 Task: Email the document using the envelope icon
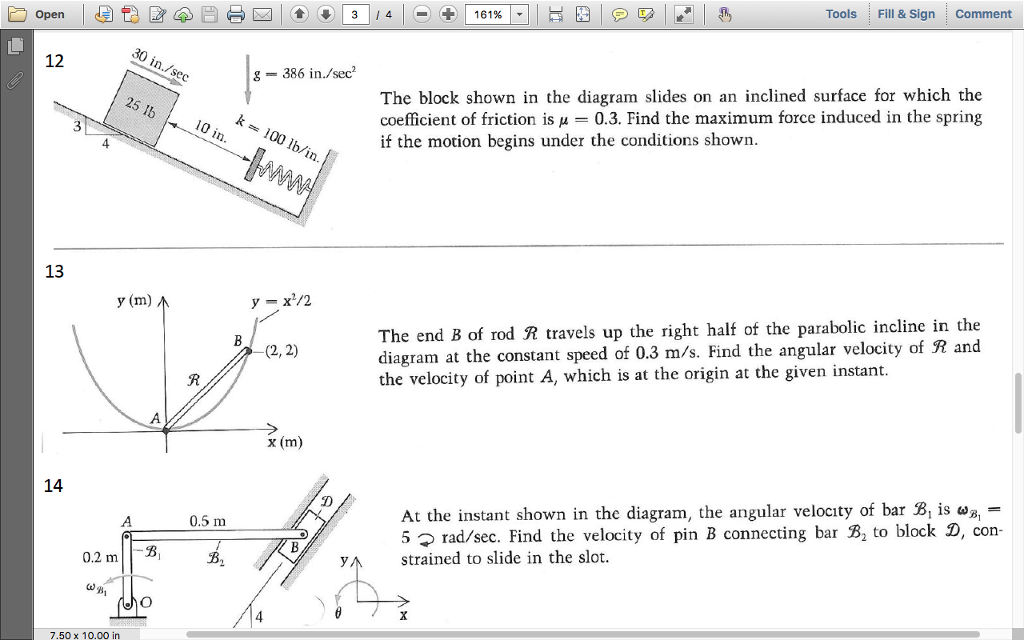pyautogui.click(x=262, y=14)
